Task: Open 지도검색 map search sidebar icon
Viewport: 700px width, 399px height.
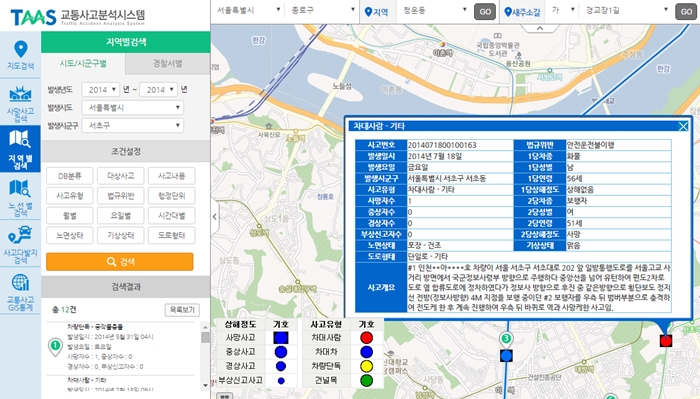Action: pos(20,55)
